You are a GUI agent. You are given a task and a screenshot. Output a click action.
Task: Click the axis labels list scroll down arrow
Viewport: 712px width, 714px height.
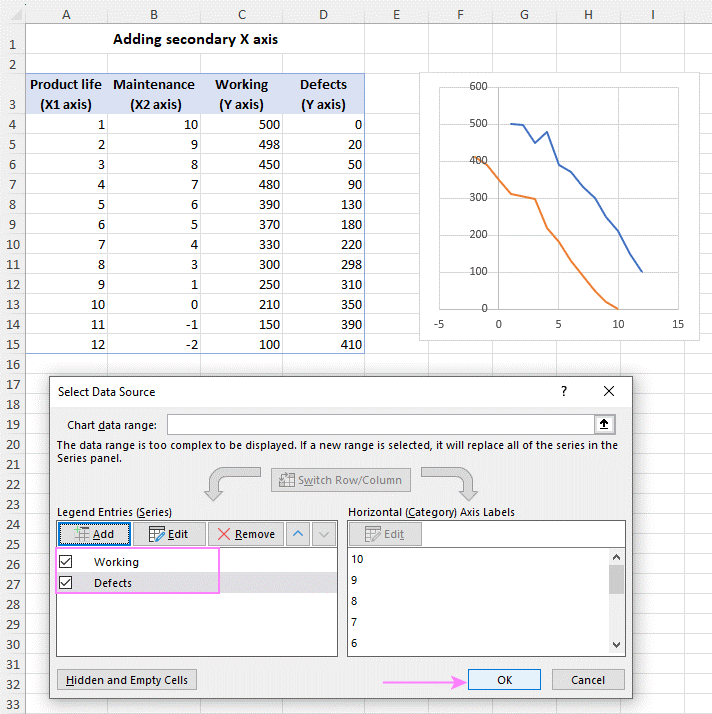(x=616, y=645)
